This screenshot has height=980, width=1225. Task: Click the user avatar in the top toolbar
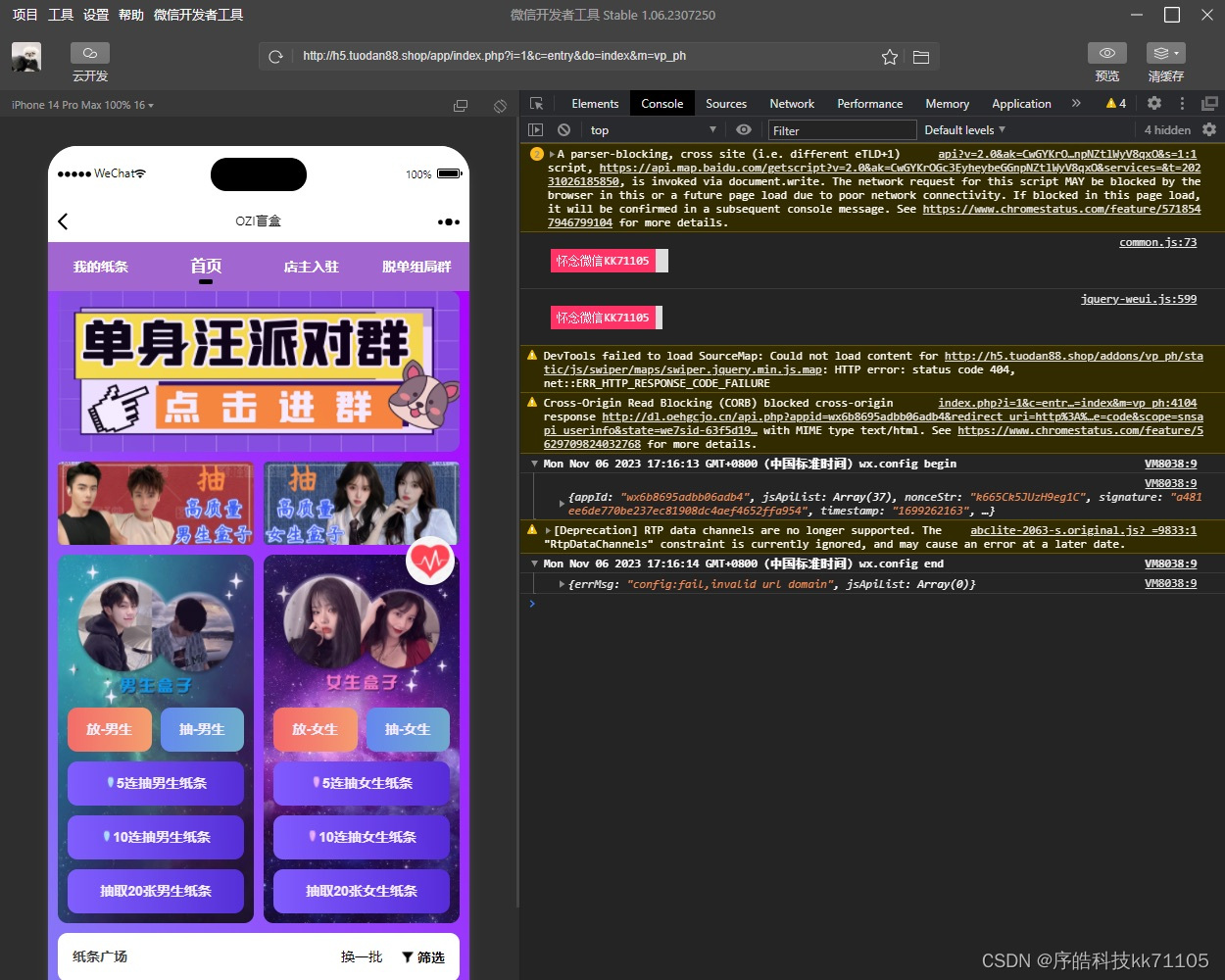pyautogui.click(x=26, y=57)
